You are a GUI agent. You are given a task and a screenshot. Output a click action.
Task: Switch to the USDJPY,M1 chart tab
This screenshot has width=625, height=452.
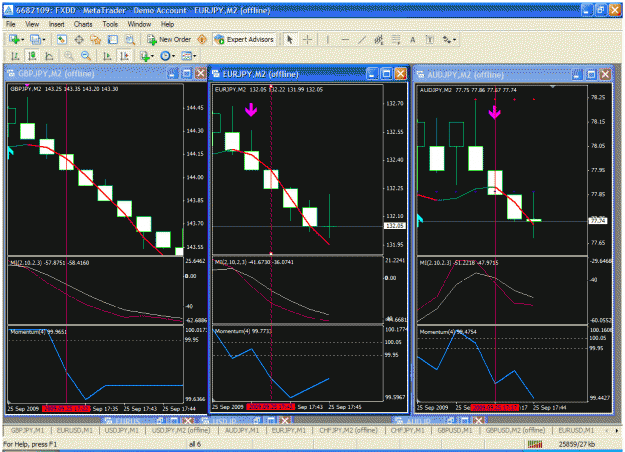tap(122, 430)
